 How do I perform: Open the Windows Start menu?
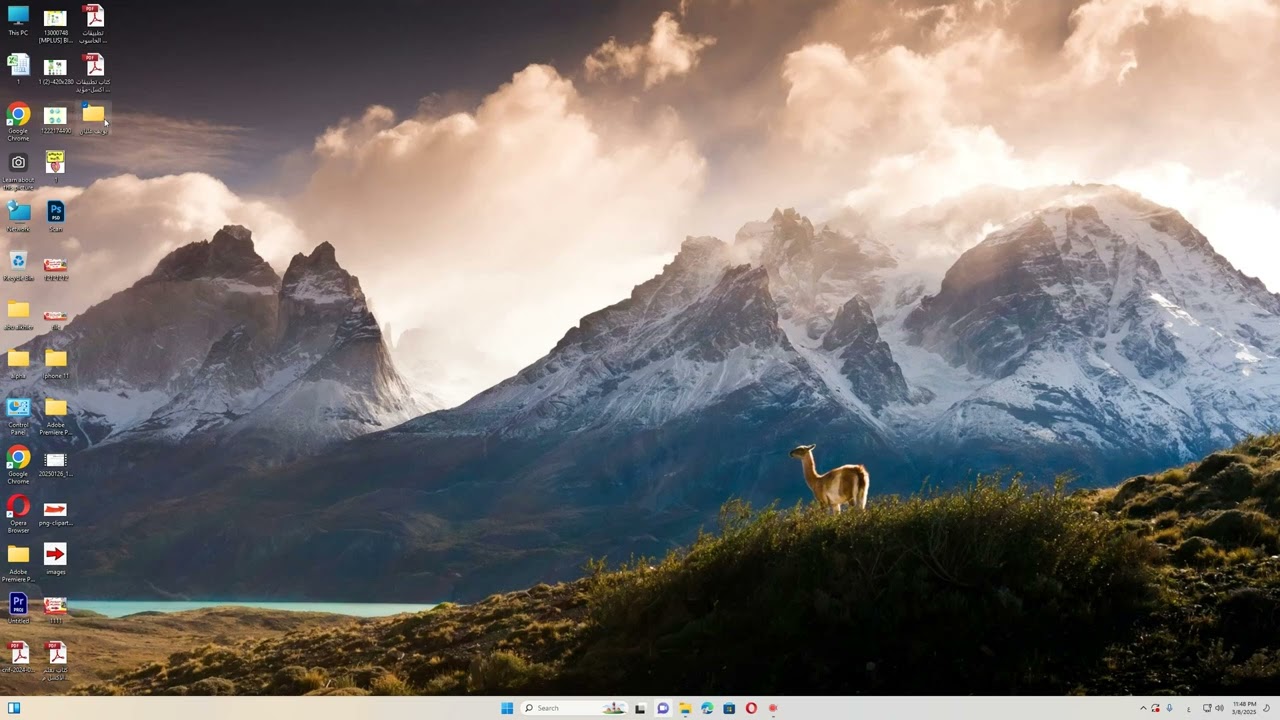507,708
